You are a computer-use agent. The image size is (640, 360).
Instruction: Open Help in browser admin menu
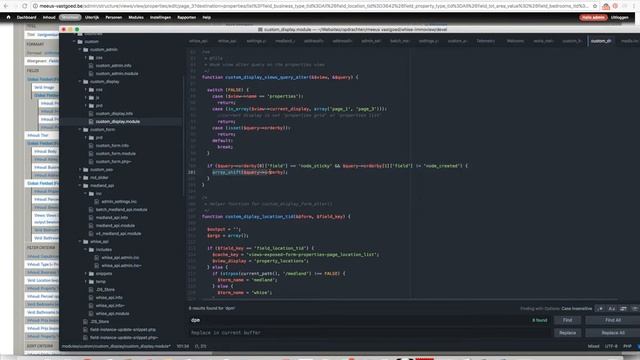pyautogui.click(x=207, y=18)
